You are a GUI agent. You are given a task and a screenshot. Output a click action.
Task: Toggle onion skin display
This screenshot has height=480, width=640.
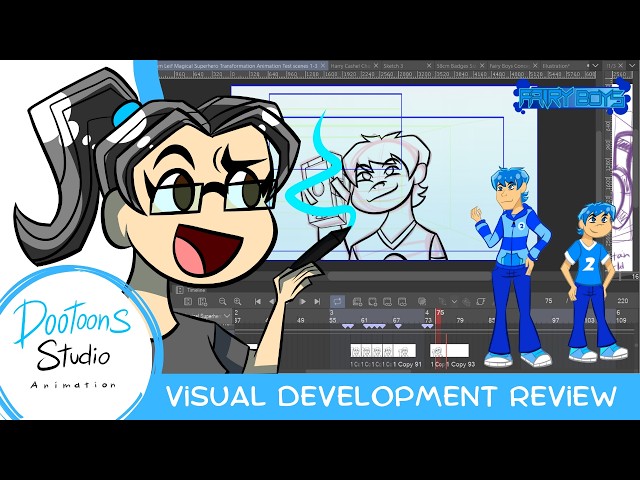click(422, 302)
